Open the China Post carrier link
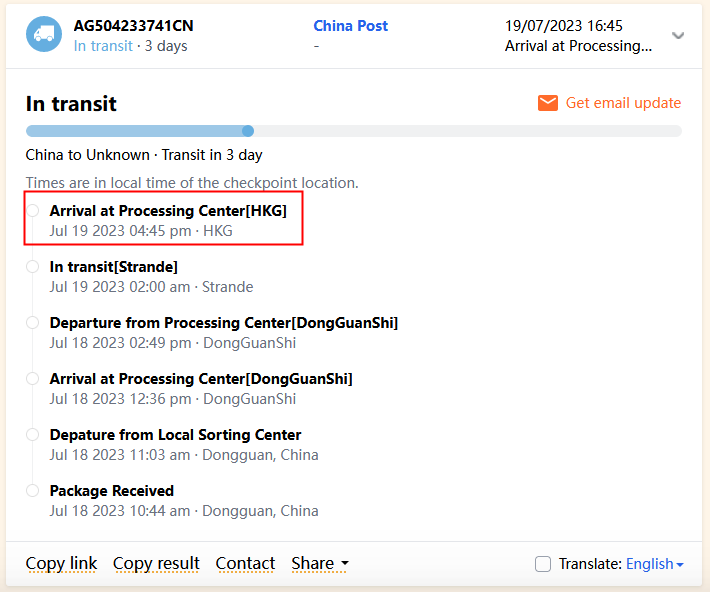Viewport: 710px width, 592px height. click(350, 26)
